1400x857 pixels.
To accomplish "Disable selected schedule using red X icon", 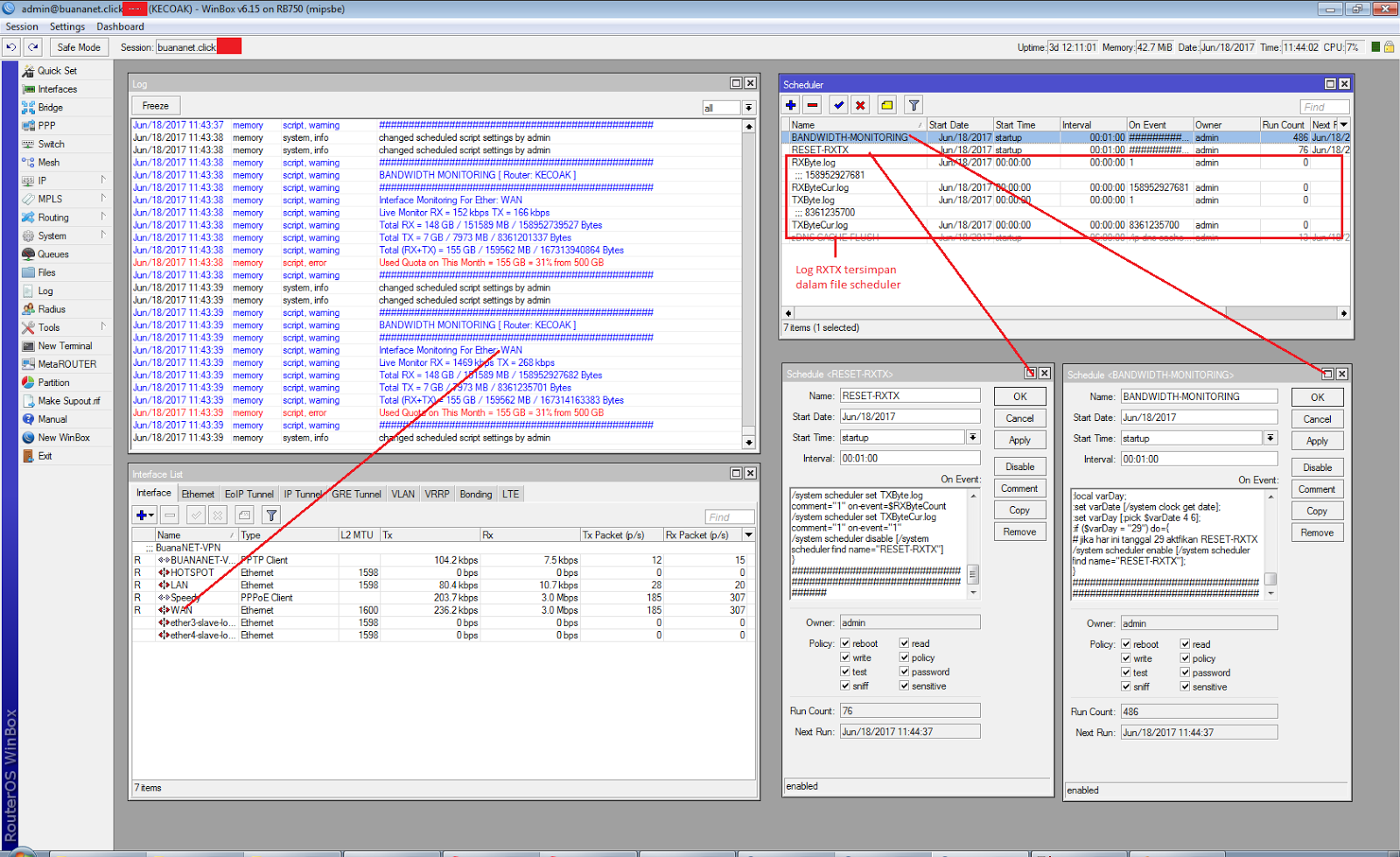I will 860,104.
